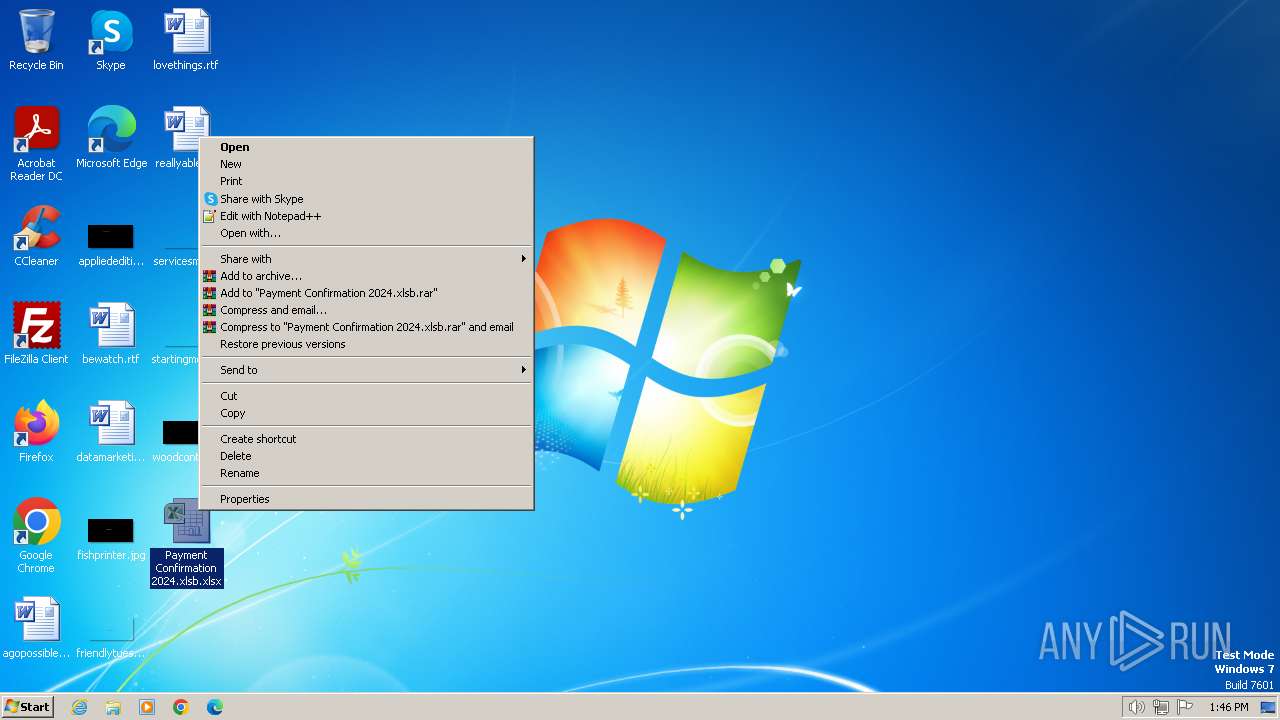The height and width of the screenshot is (720, 1280).
Task: Choose Rename in context menu
Action: tap(367, 473)
